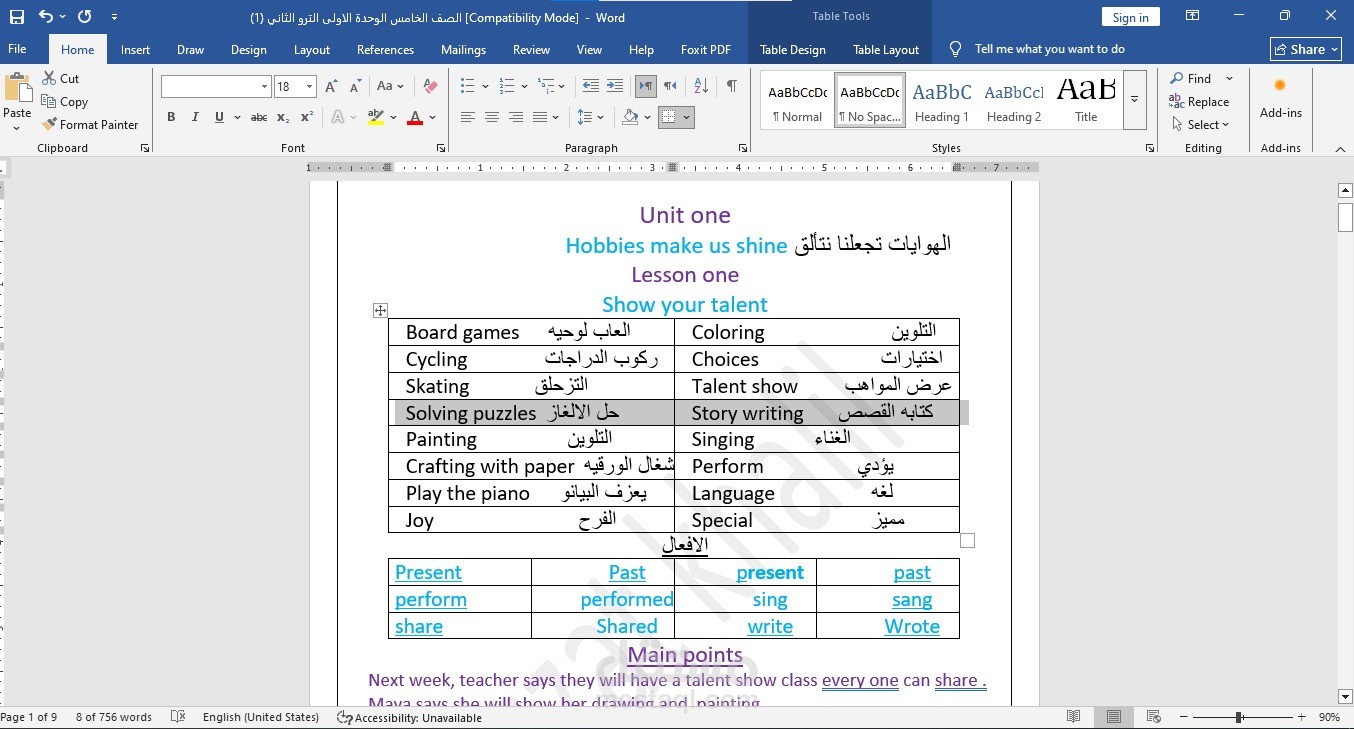Open Find in Editing group
This screenshot has width=1354, height=729.
[x=1190, y=78]
